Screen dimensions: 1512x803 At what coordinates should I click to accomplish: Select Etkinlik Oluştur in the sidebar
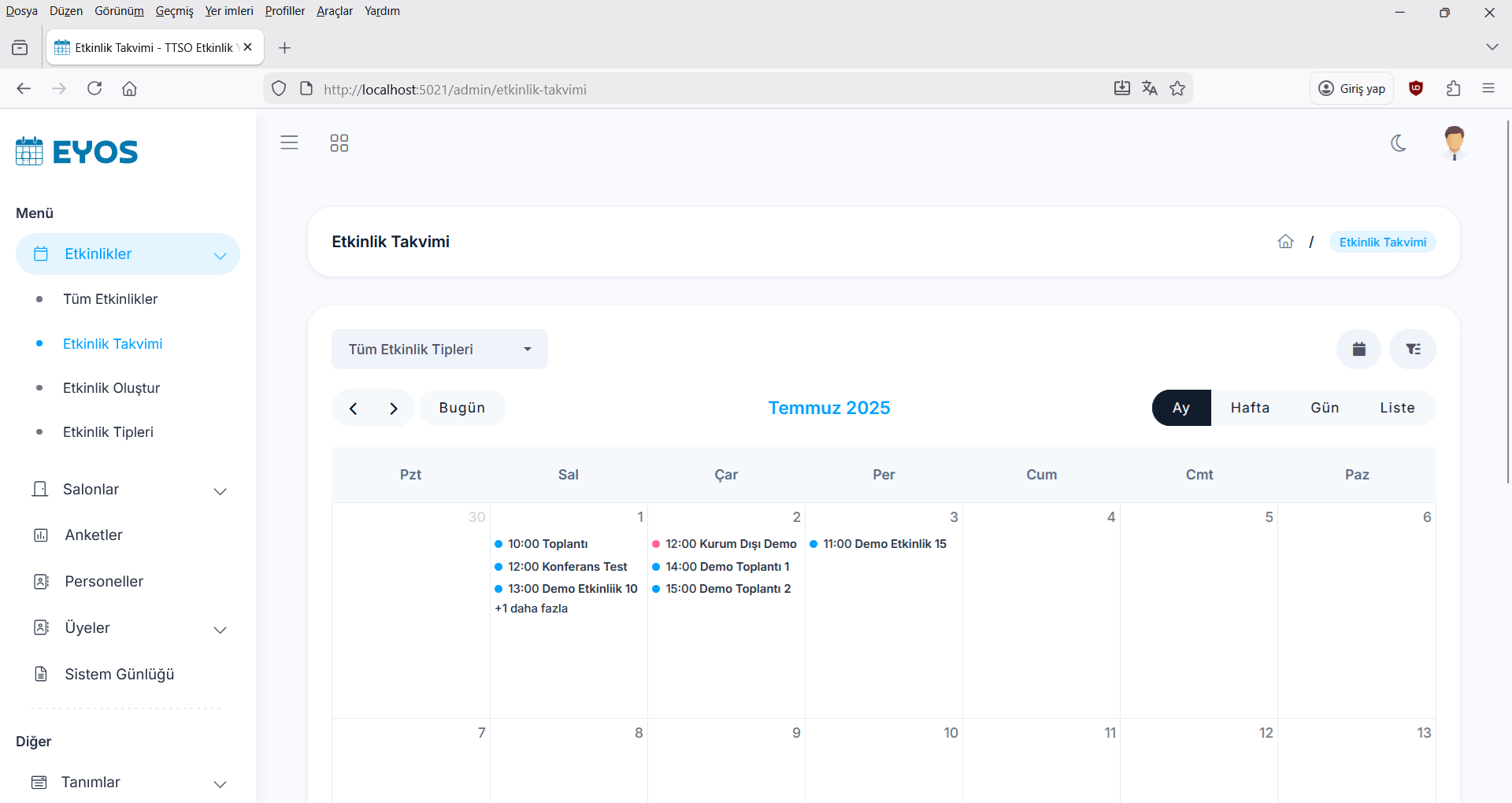[x=111, y=388]
